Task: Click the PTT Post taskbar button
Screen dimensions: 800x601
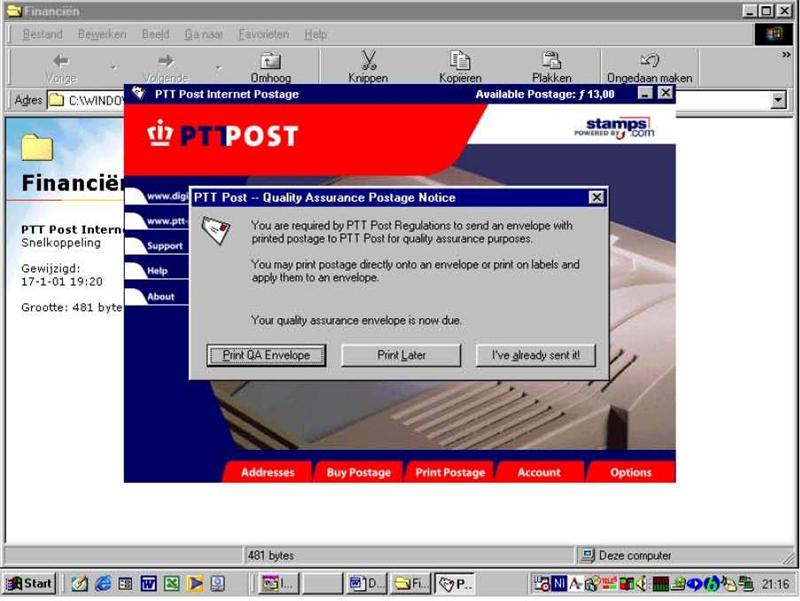Action: [x=455, y=584]
